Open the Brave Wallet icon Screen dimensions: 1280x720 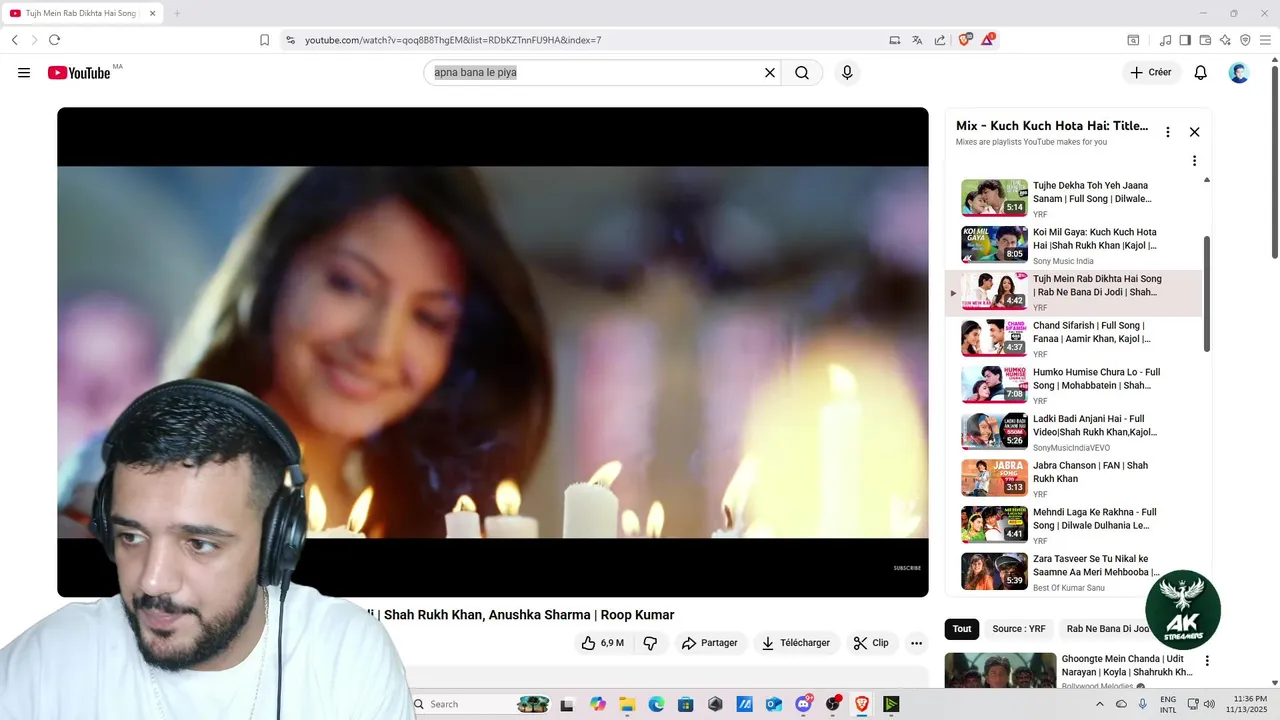coord(1205,40)
